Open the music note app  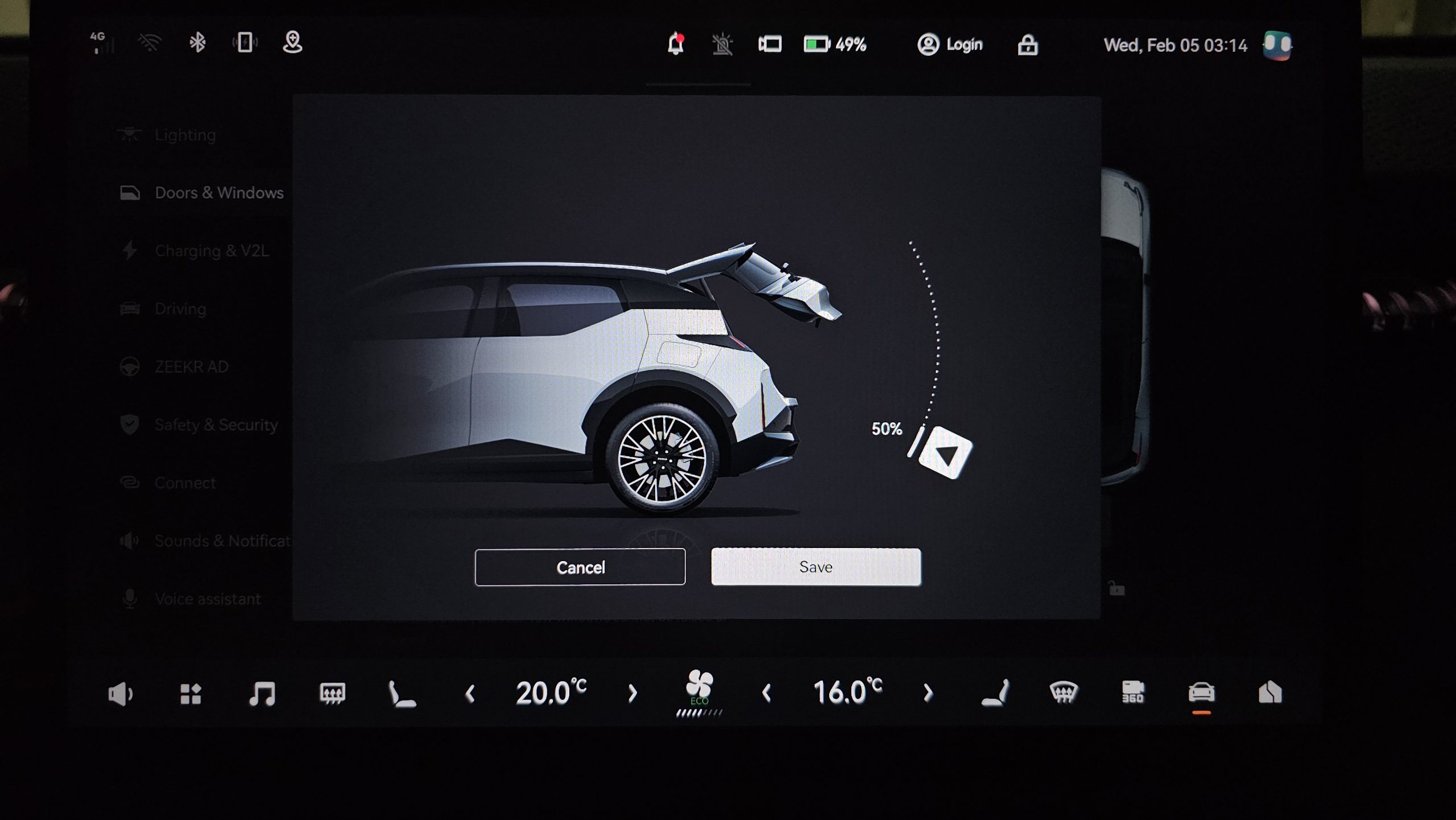[x=262, y=693]
